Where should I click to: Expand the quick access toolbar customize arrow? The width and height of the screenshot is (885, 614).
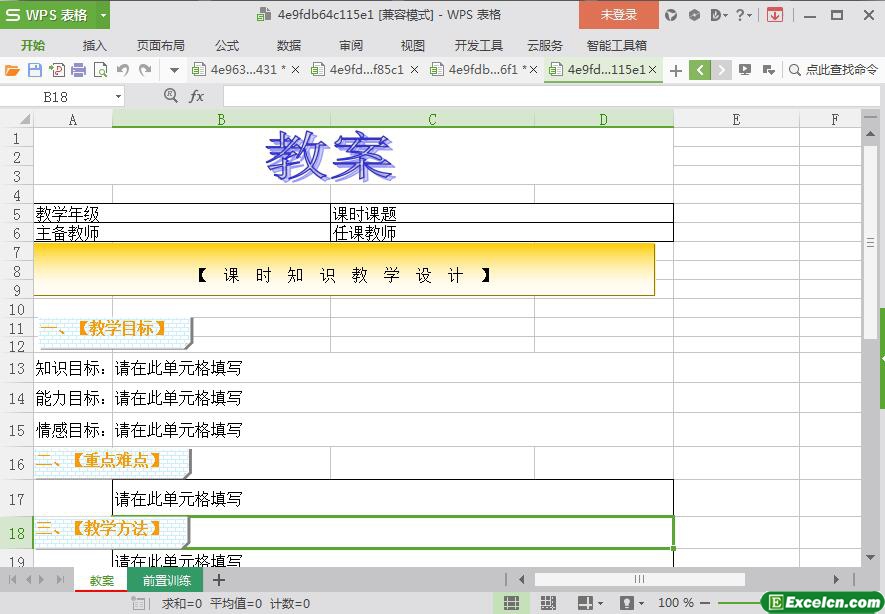point(174,70)
